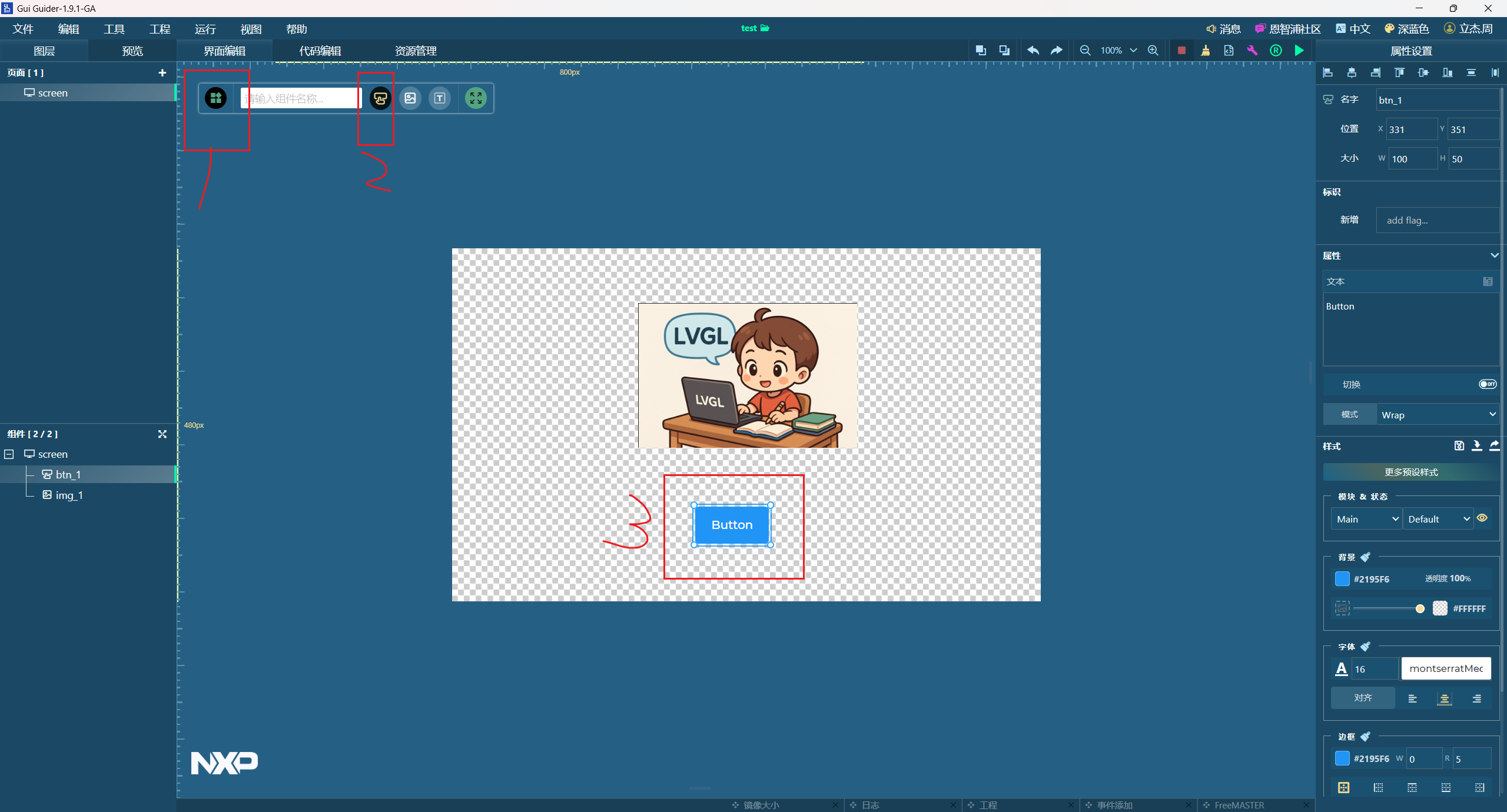Click the send-to-back layer icon
The image size is (1507, 812).
point(1004,51)
